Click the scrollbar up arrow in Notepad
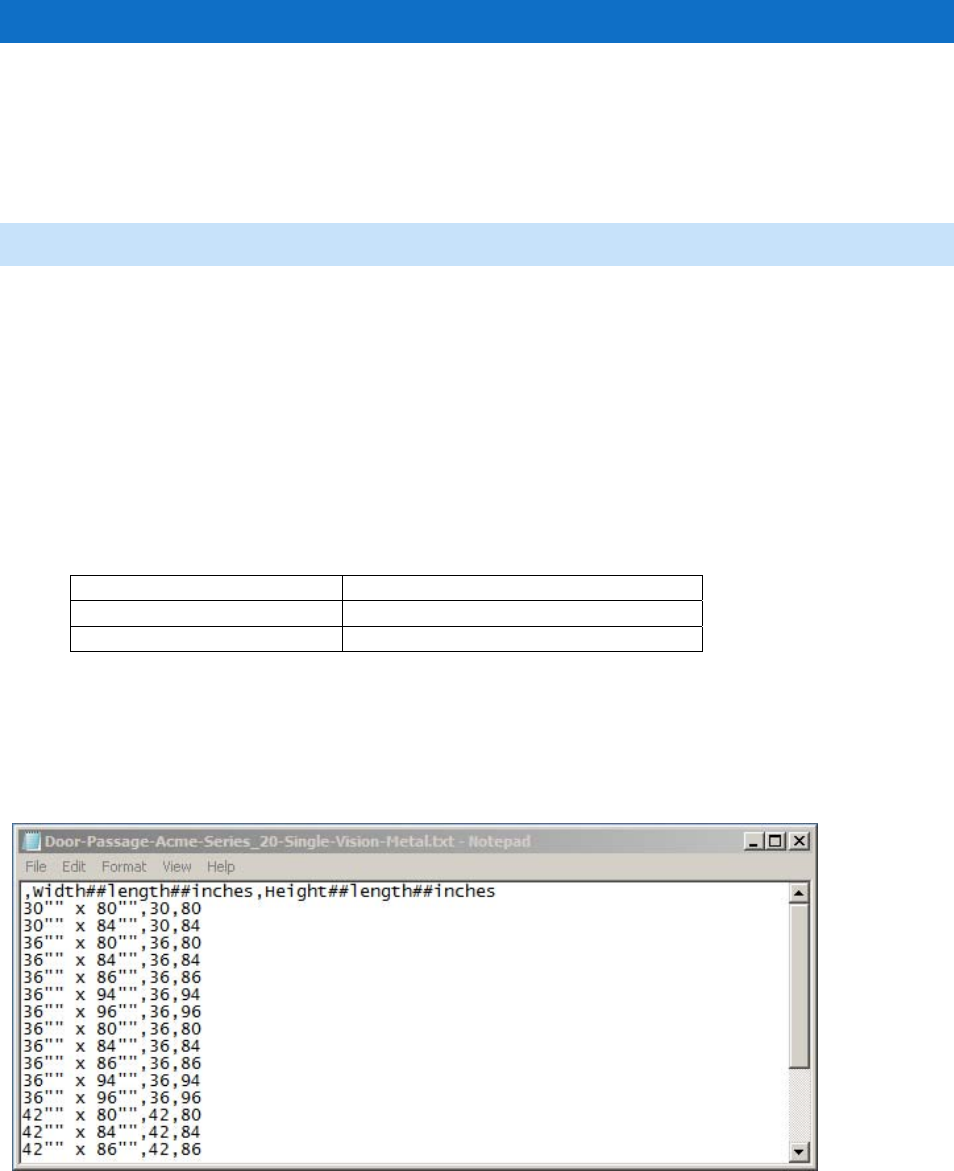954x1171 pixels. 799,892
